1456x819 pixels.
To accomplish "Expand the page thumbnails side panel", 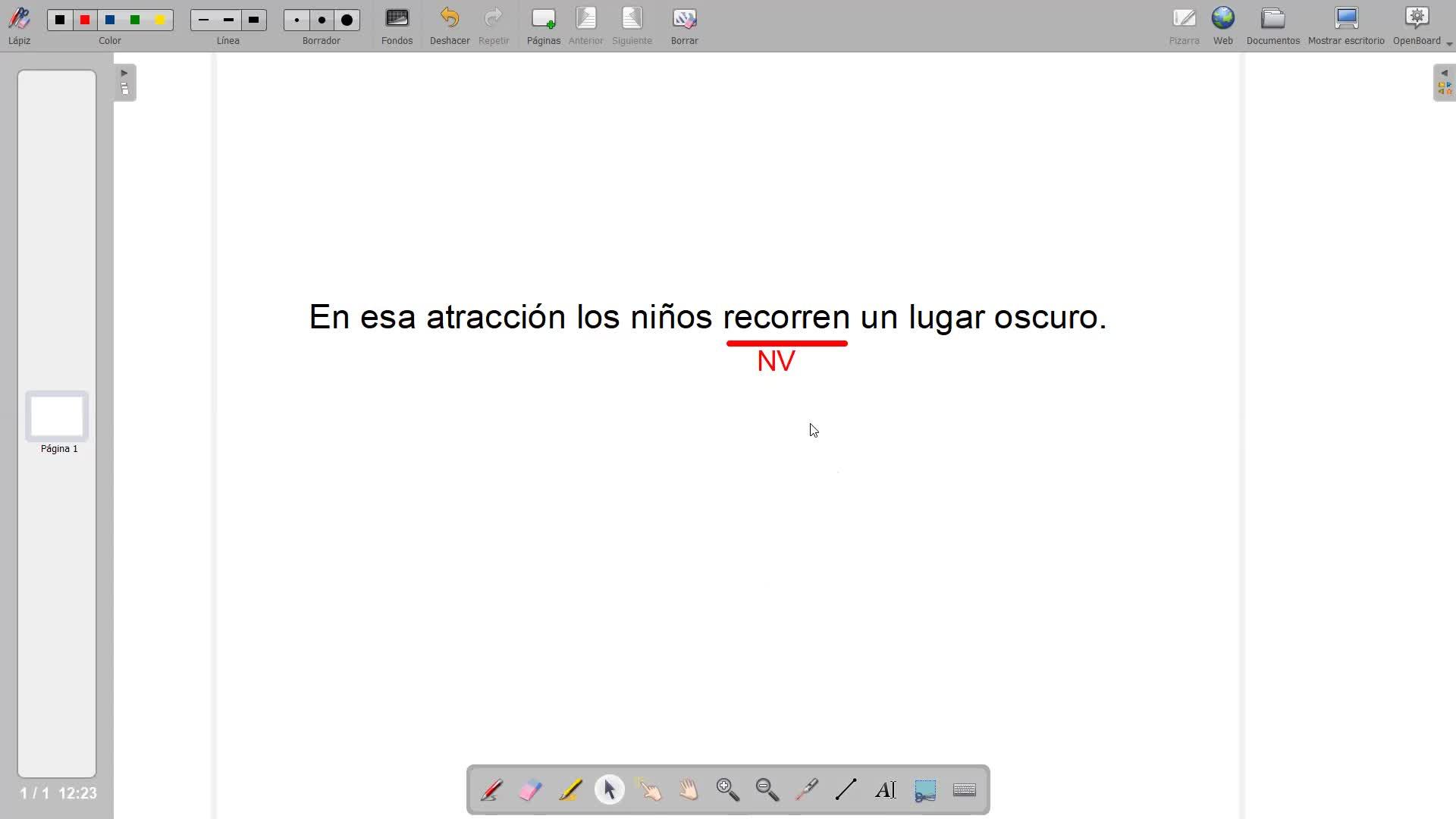I will tap(125, 82).
